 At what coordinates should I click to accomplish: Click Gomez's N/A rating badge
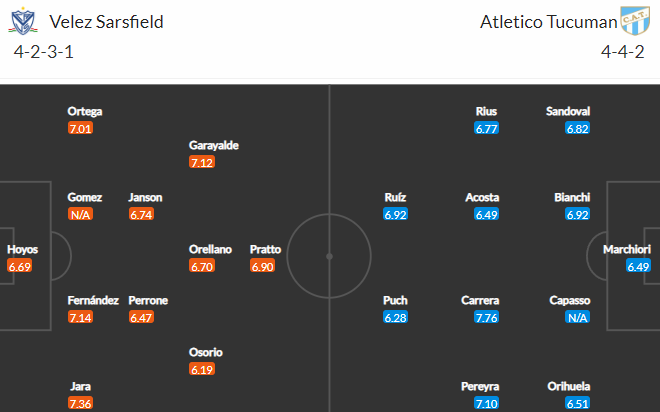pos(80,215)
